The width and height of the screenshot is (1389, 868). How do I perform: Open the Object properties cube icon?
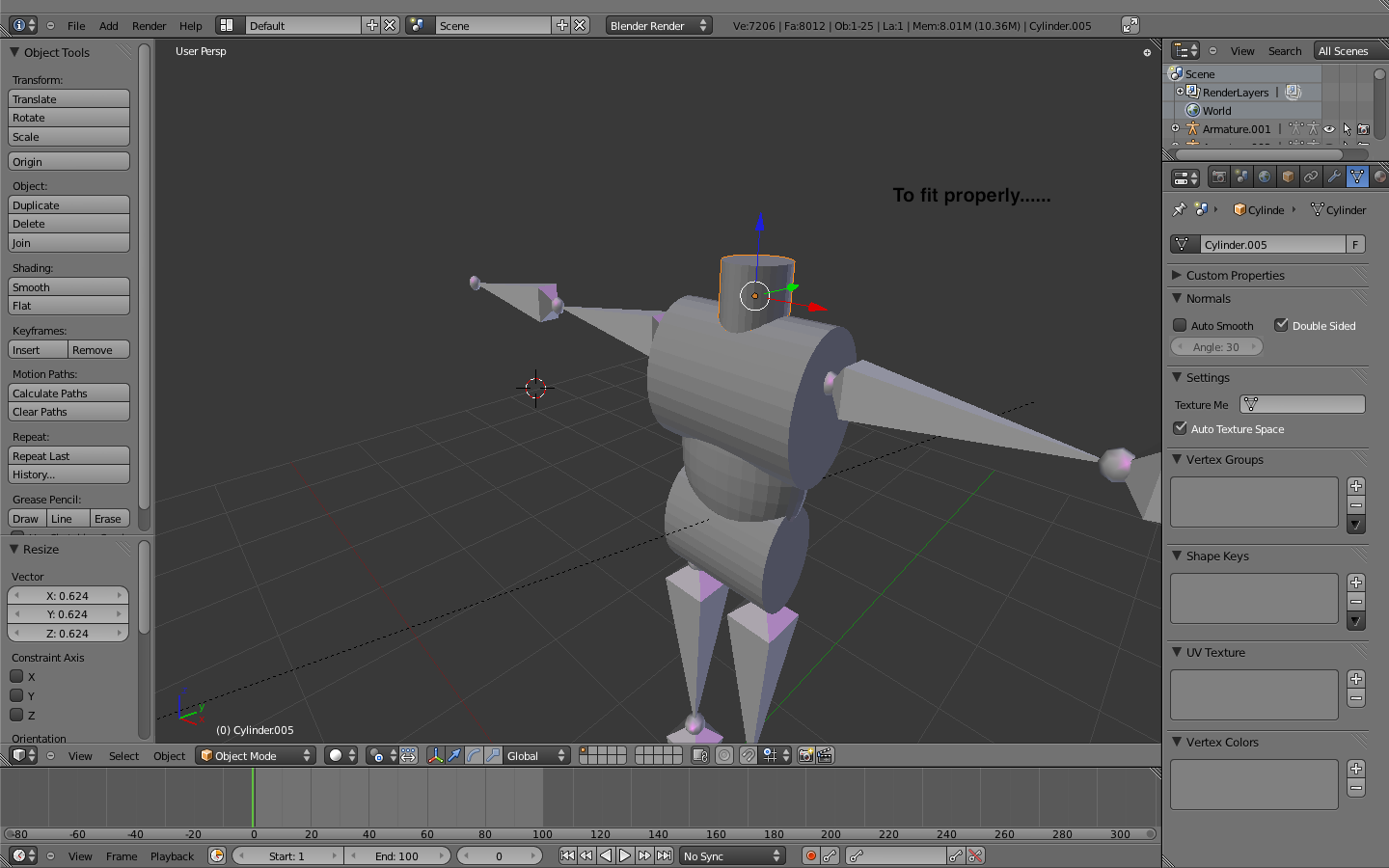[1288, 176]
